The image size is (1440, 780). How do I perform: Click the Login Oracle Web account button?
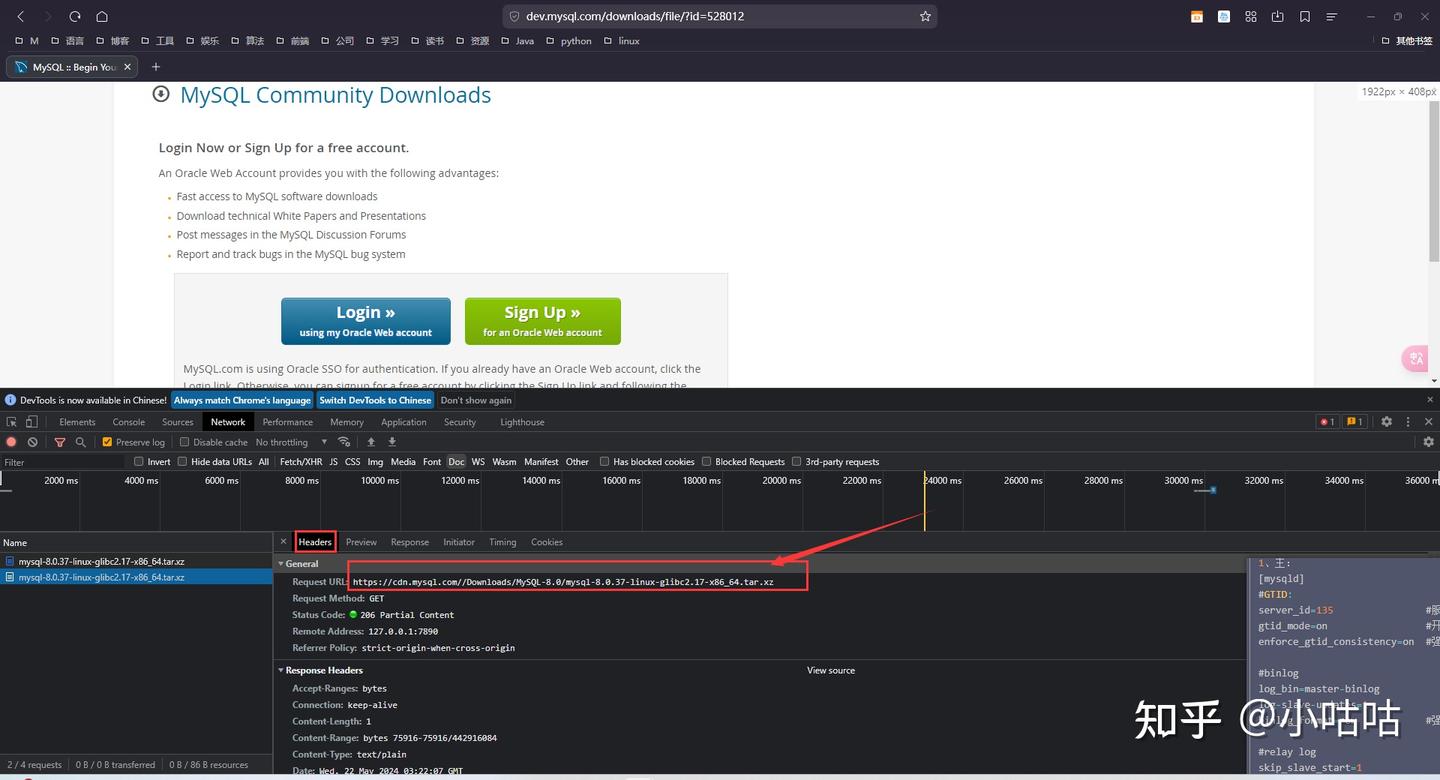point(366,321)
